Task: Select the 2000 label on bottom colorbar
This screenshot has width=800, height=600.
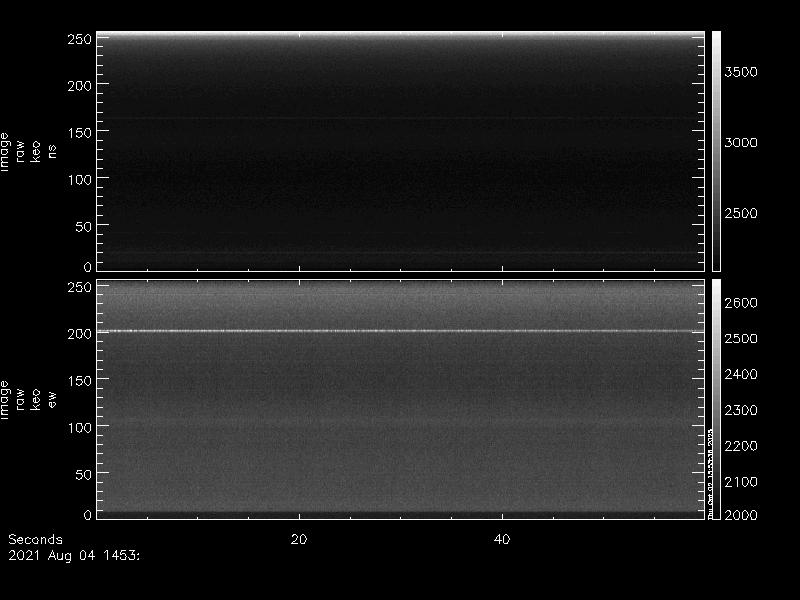Action: tap(740, 515)
